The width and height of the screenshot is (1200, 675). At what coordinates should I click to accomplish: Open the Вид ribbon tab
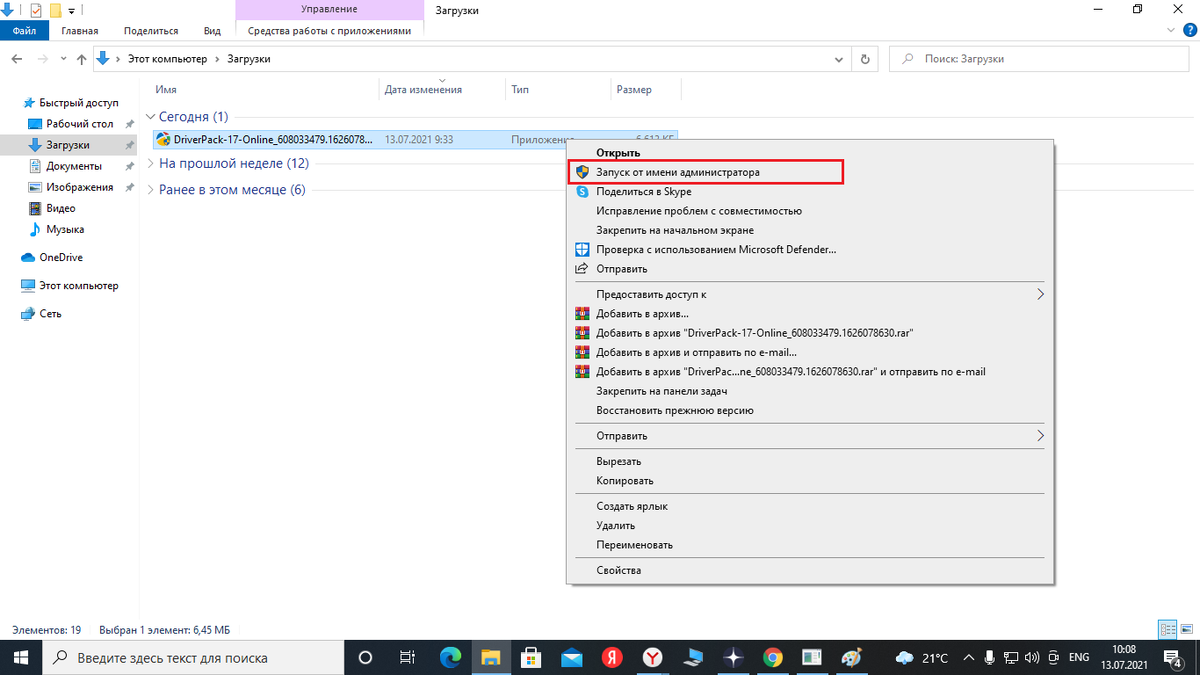pos(212,31)
